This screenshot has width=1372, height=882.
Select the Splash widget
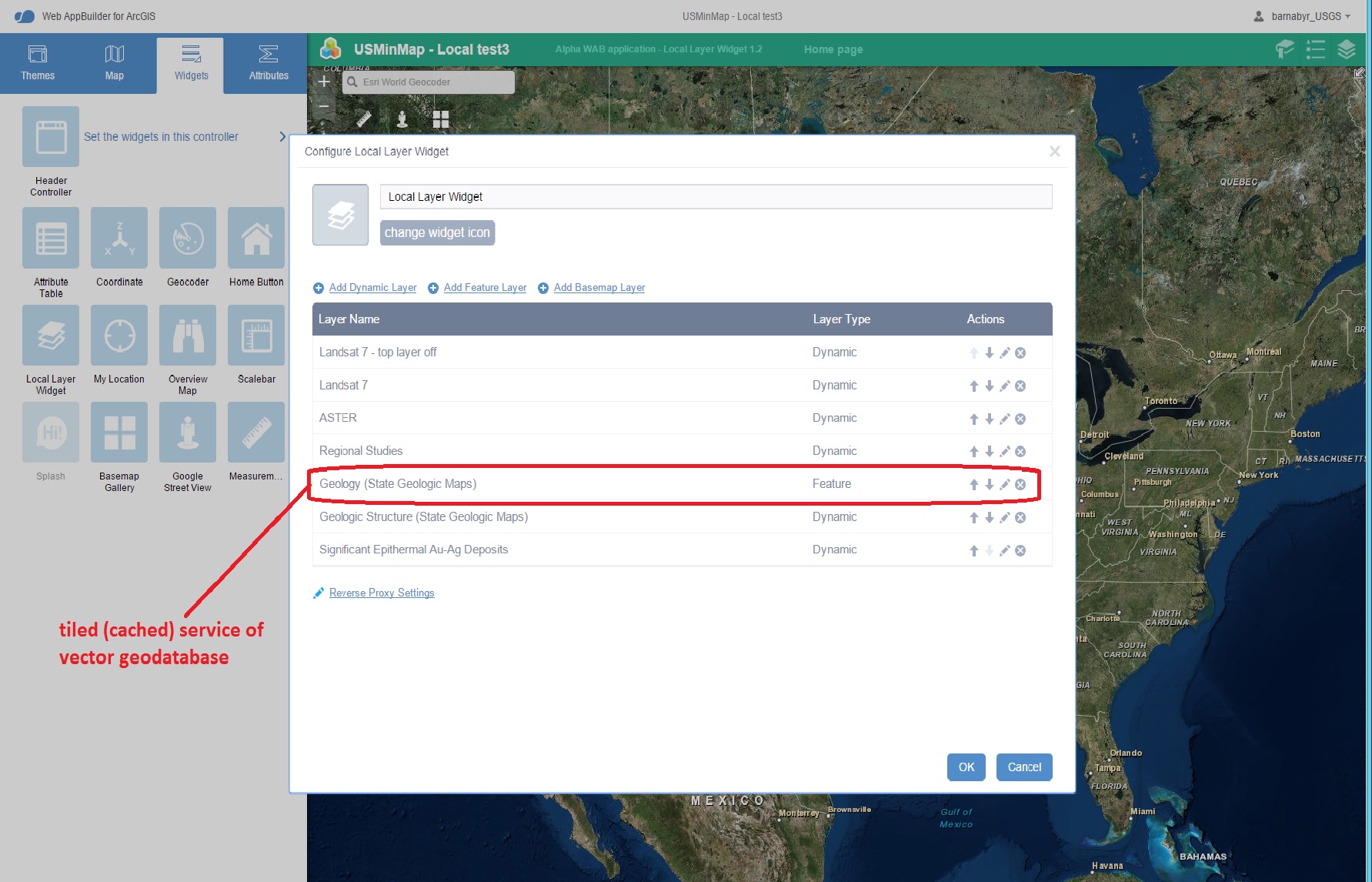pos(51,433)
